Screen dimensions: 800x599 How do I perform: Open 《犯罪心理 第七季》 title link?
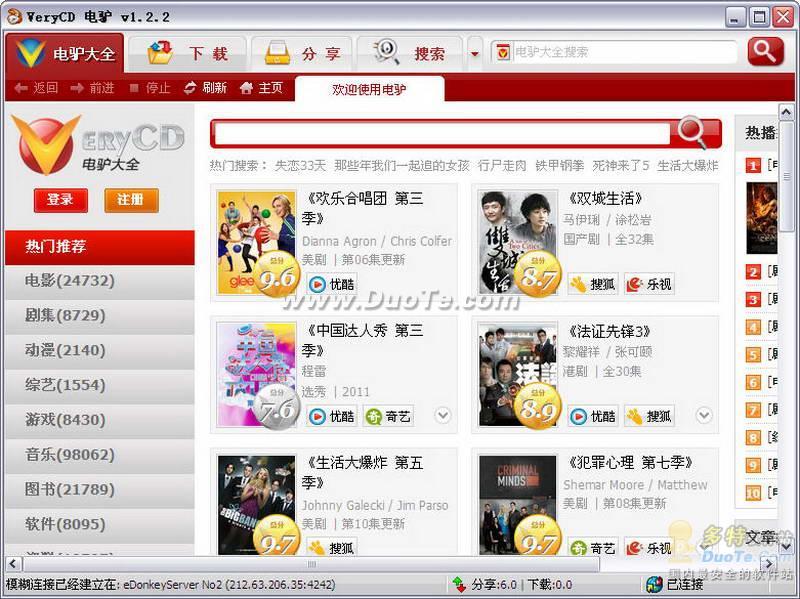[630, 463]
